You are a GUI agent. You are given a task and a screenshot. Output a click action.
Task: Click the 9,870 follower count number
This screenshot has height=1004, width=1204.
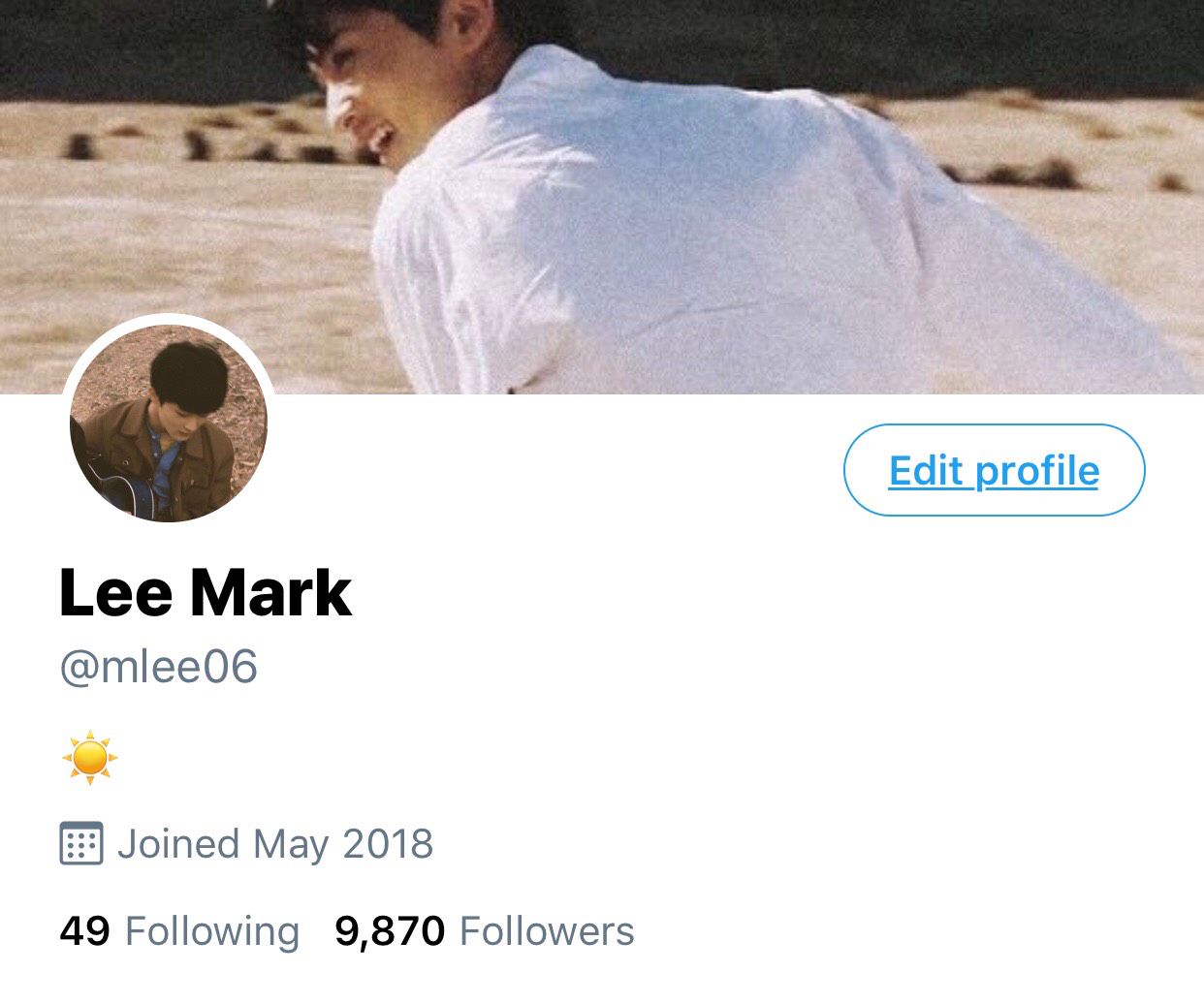[390, 932]
